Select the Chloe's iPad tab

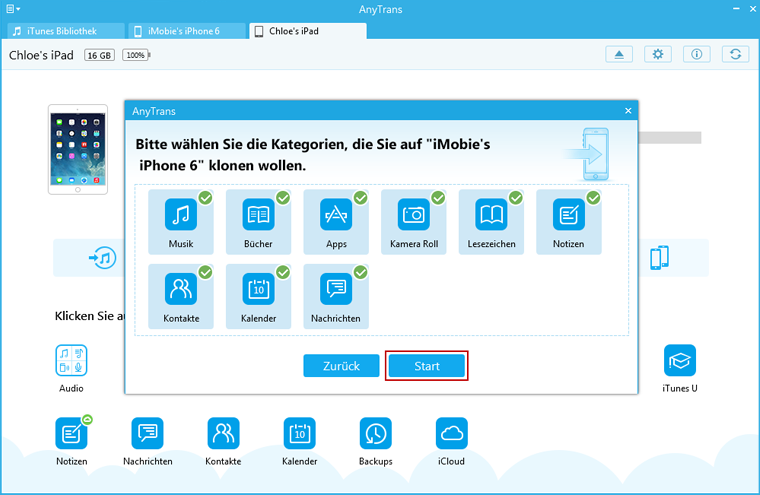pos(308,31)
